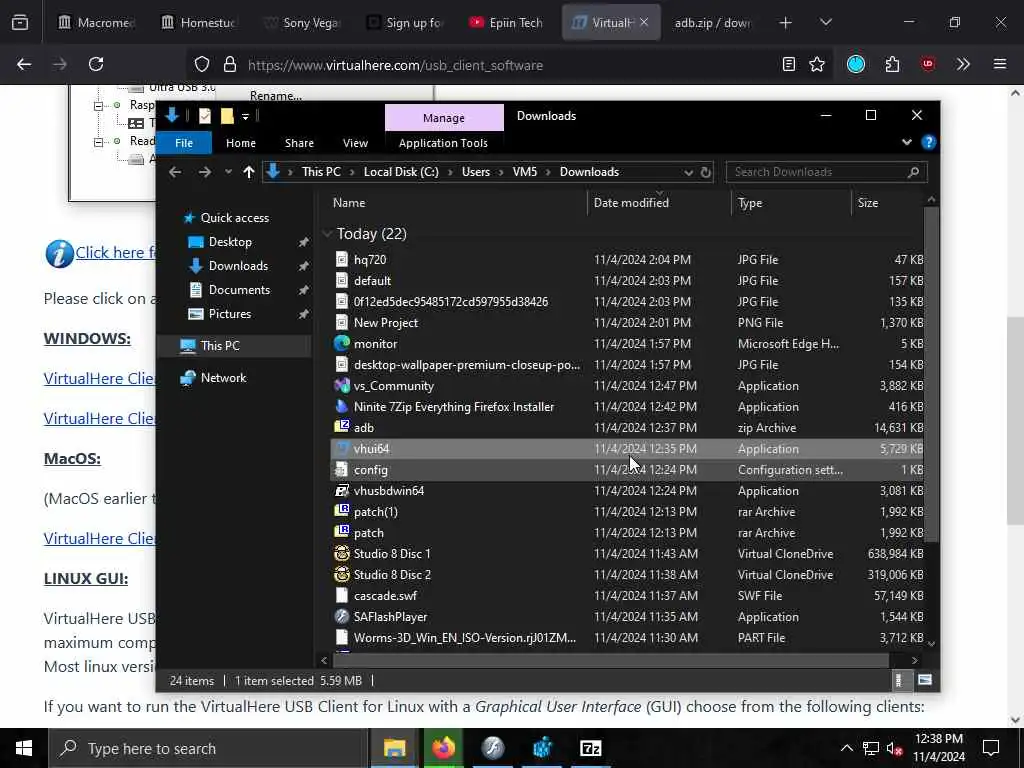Click the New folder quick access toolbar icon

pos(227,116)
